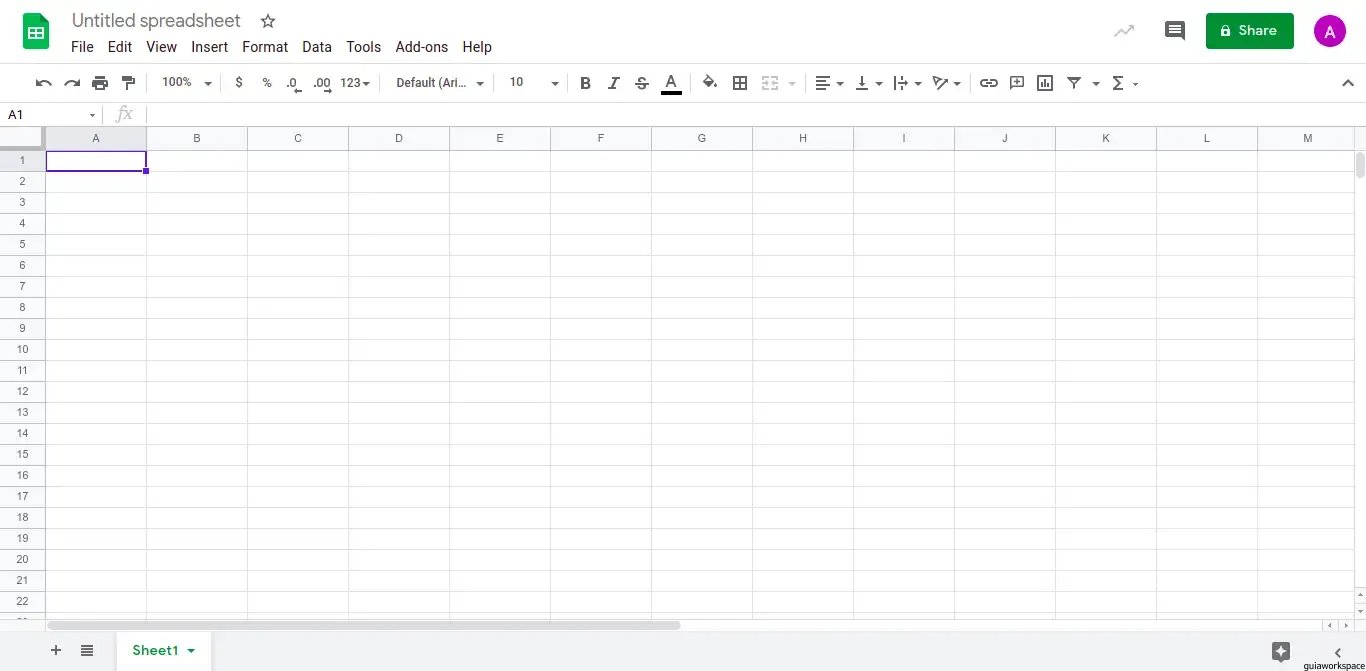Click the print icon
The image size is (1366, 671).
100,83
